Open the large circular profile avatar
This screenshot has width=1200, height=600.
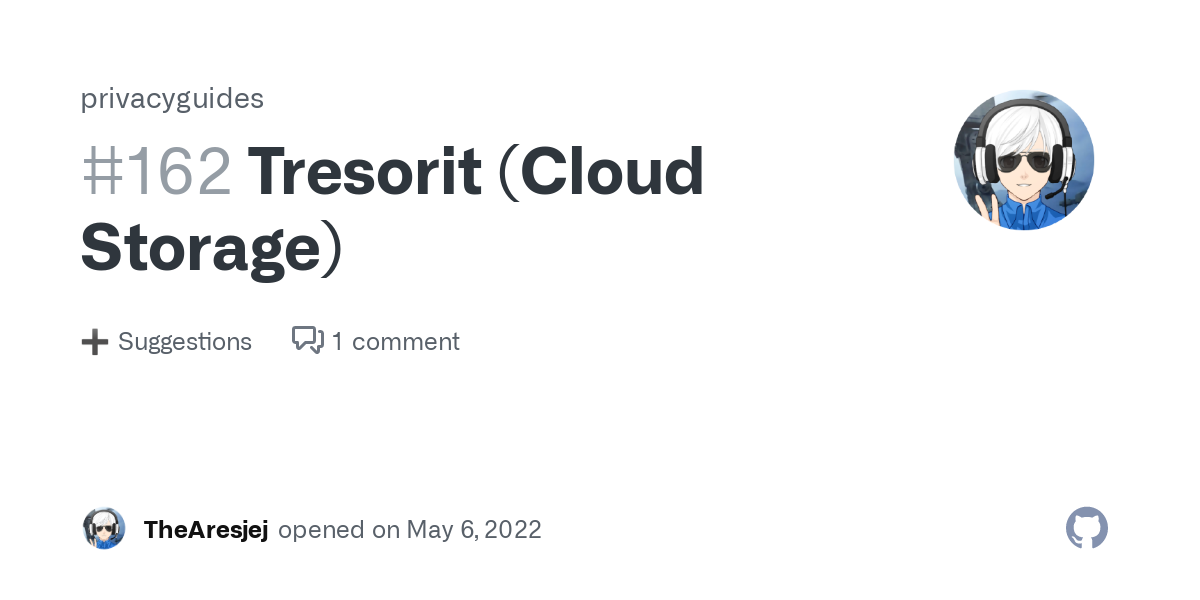click(x=1024, y=160)
